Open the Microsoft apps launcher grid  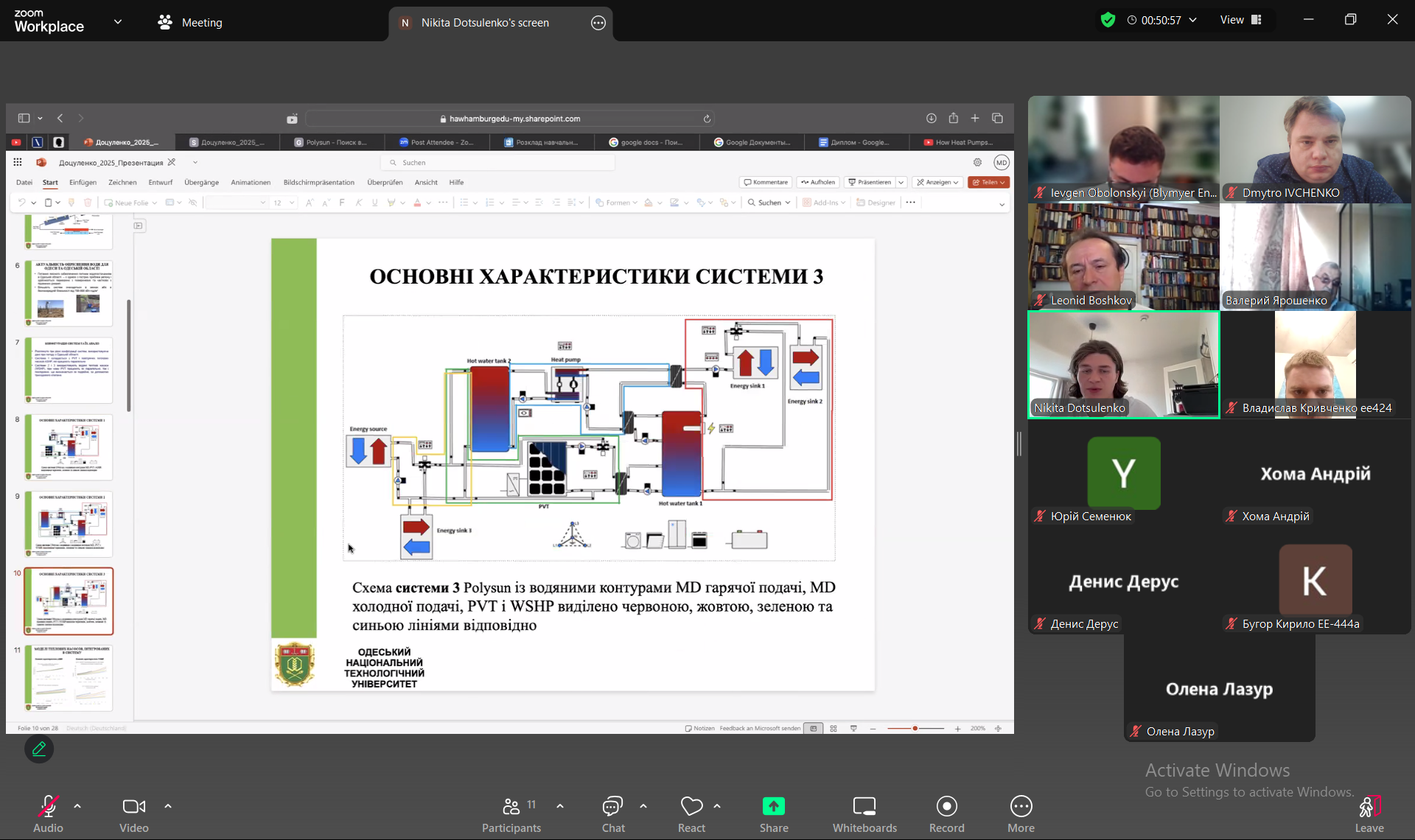(18, 162)
